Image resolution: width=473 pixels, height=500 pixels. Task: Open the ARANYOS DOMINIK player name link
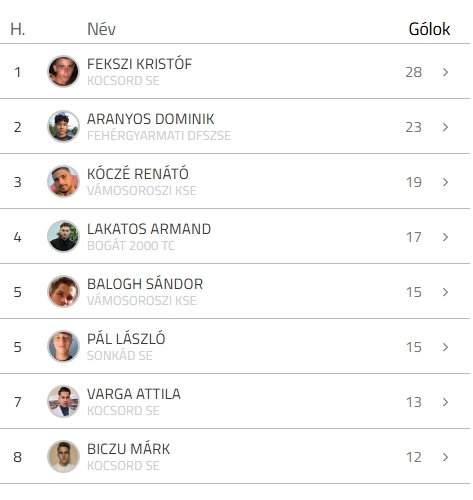pyautogui.click(x=151, y=119)
